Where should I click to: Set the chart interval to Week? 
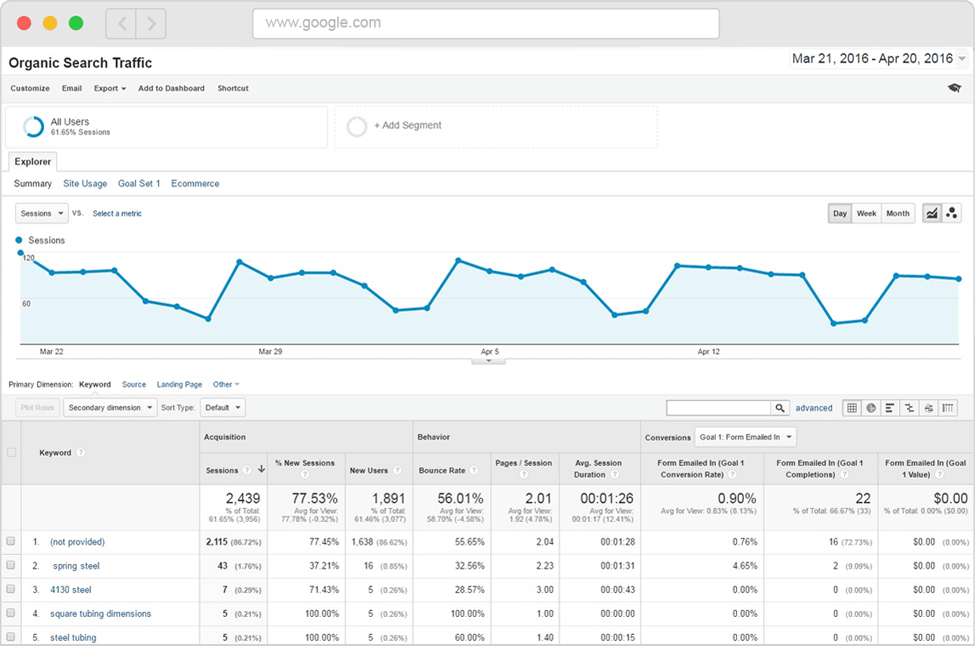(866, 213)
